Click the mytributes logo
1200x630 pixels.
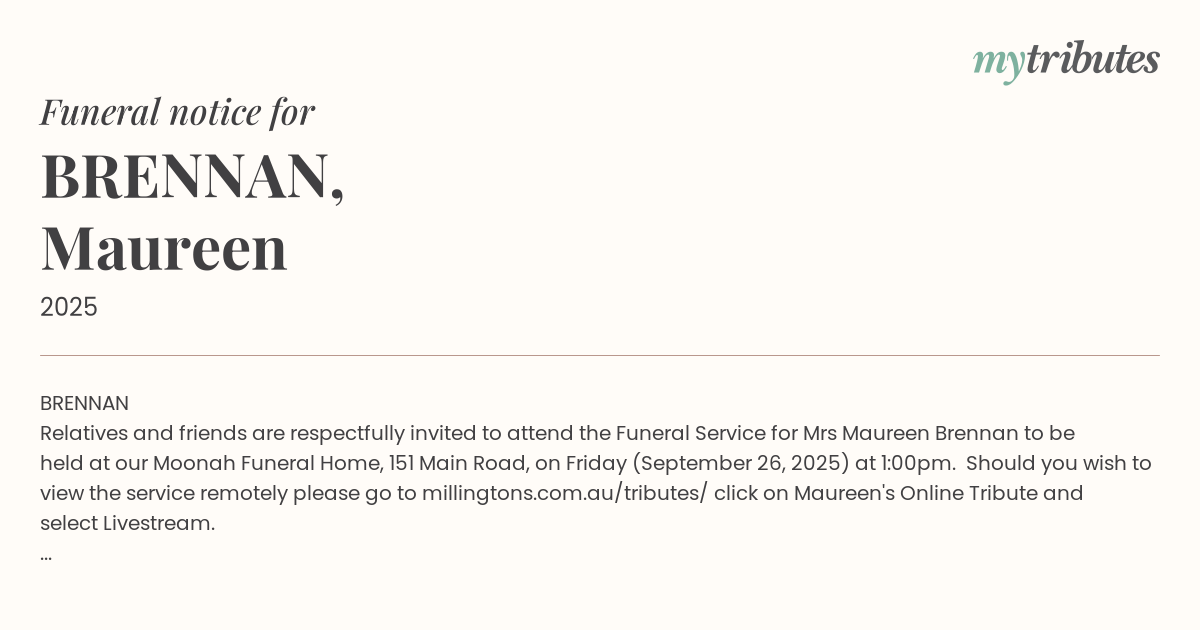[x=1065, y=60]
